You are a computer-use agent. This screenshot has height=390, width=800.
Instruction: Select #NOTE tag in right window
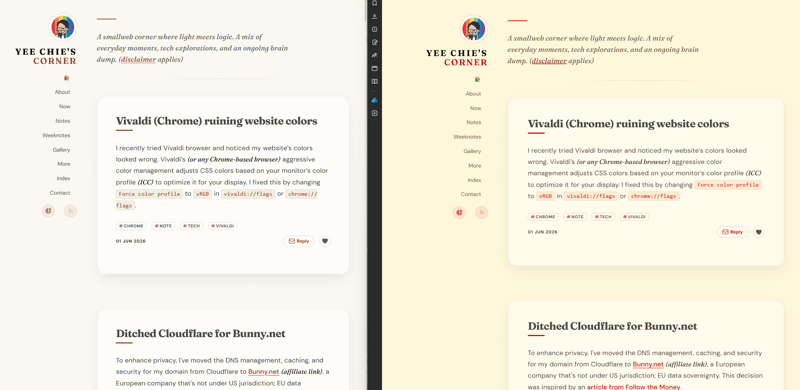pos(575,217)
